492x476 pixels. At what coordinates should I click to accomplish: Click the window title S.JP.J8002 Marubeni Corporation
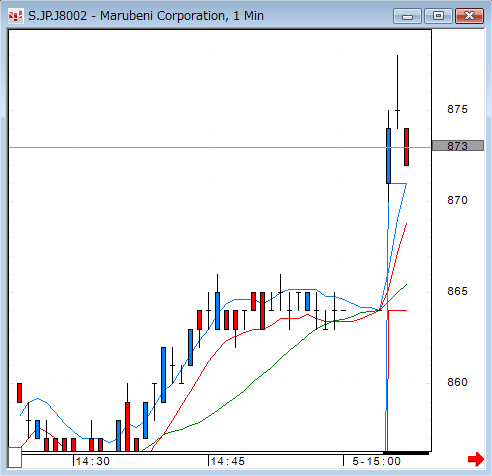[146, 16]
